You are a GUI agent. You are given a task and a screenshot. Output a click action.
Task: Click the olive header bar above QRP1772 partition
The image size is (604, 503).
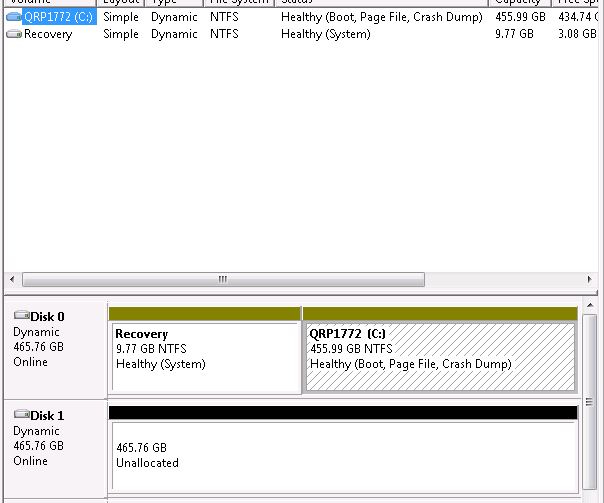440,314
